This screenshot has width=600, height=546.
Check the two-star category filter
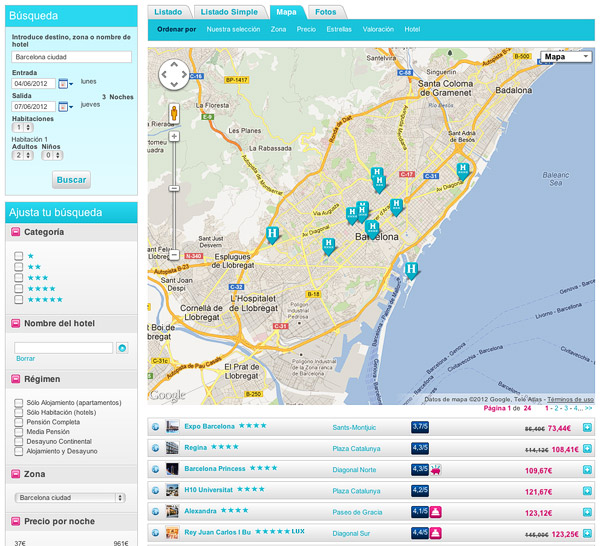point(18,267)
